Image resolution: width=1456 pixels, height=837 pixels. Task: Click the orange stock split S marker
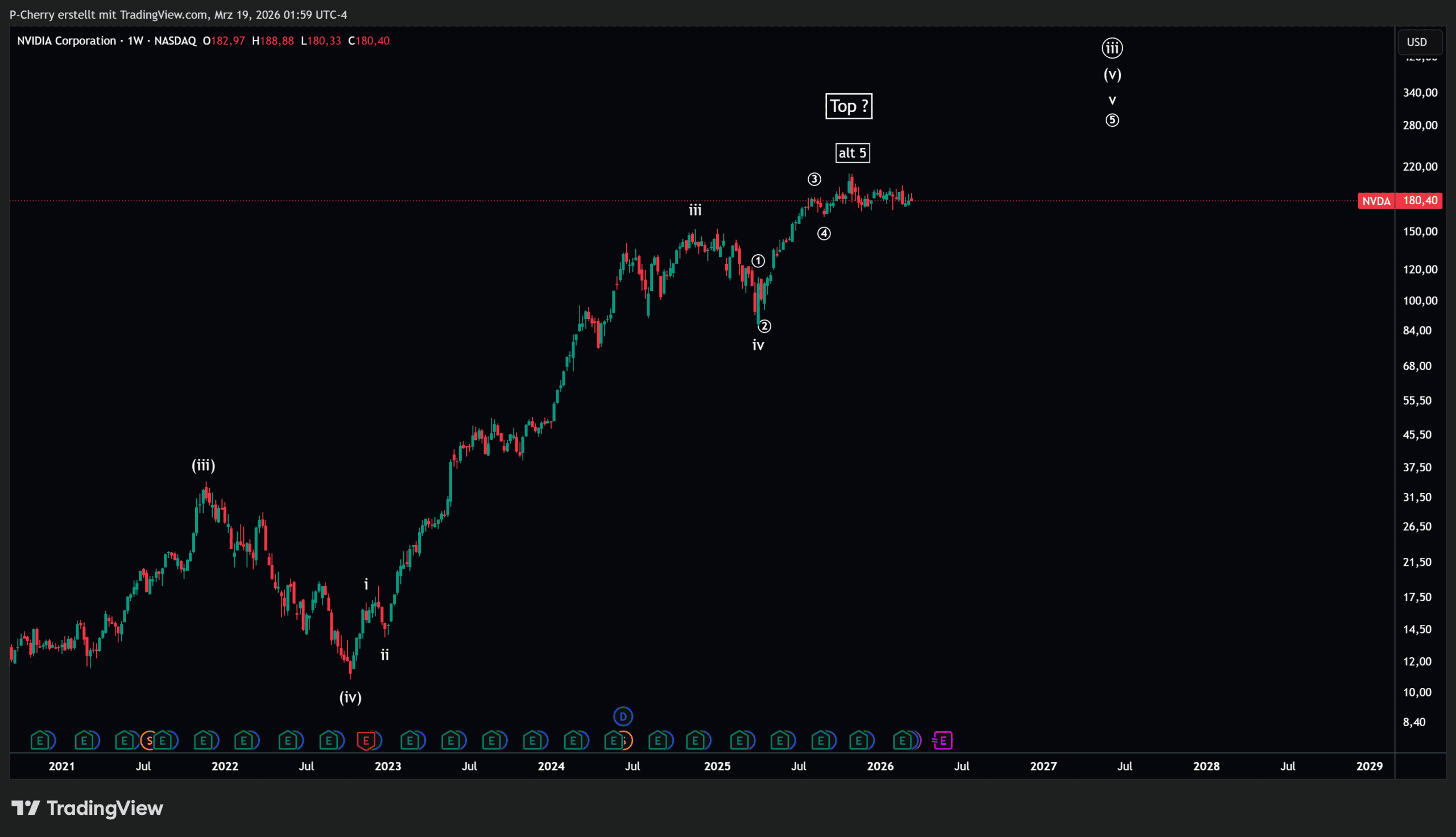click(x=149, y=740)
